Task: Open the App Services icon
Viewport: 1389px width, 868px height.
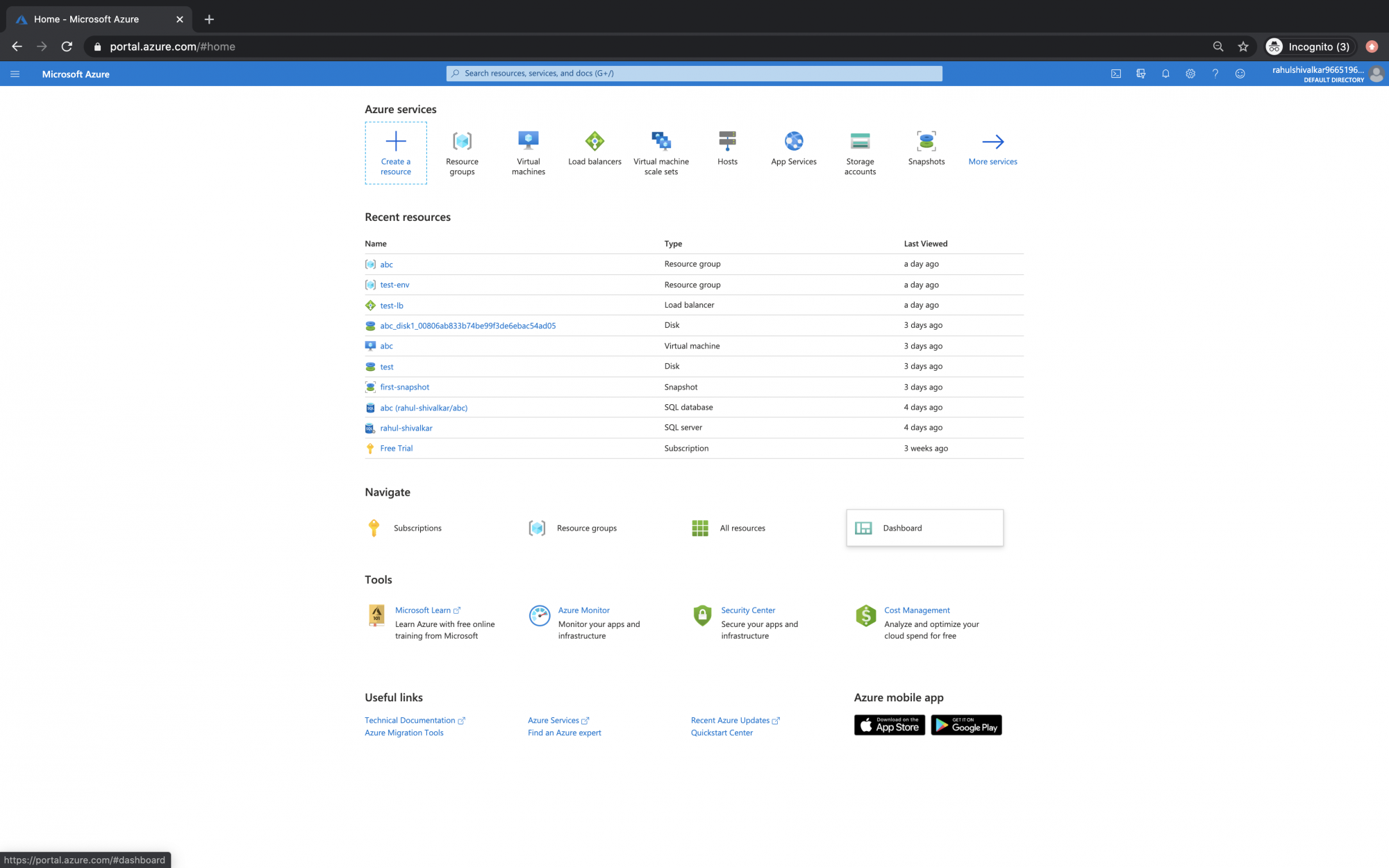Action: pyautogui.click(x=793, y=142)
